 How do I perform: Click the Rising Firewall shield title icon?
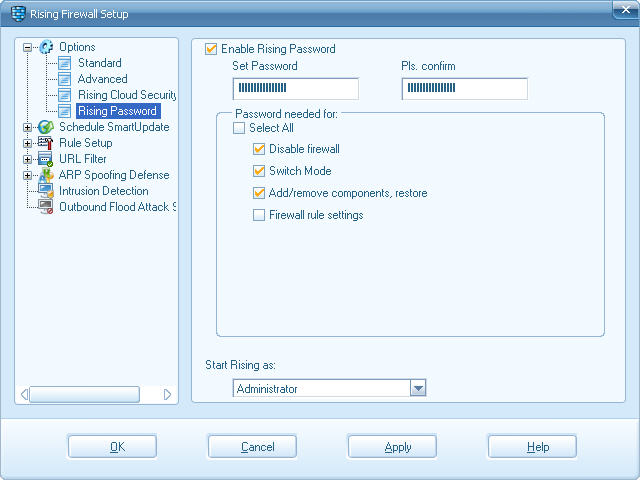(x=18, y=13)
